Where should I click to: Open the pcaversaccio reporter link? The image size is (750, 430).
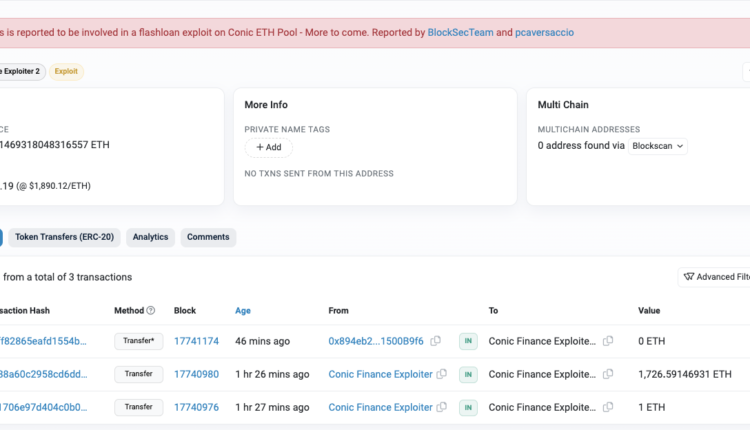(544, 32)
